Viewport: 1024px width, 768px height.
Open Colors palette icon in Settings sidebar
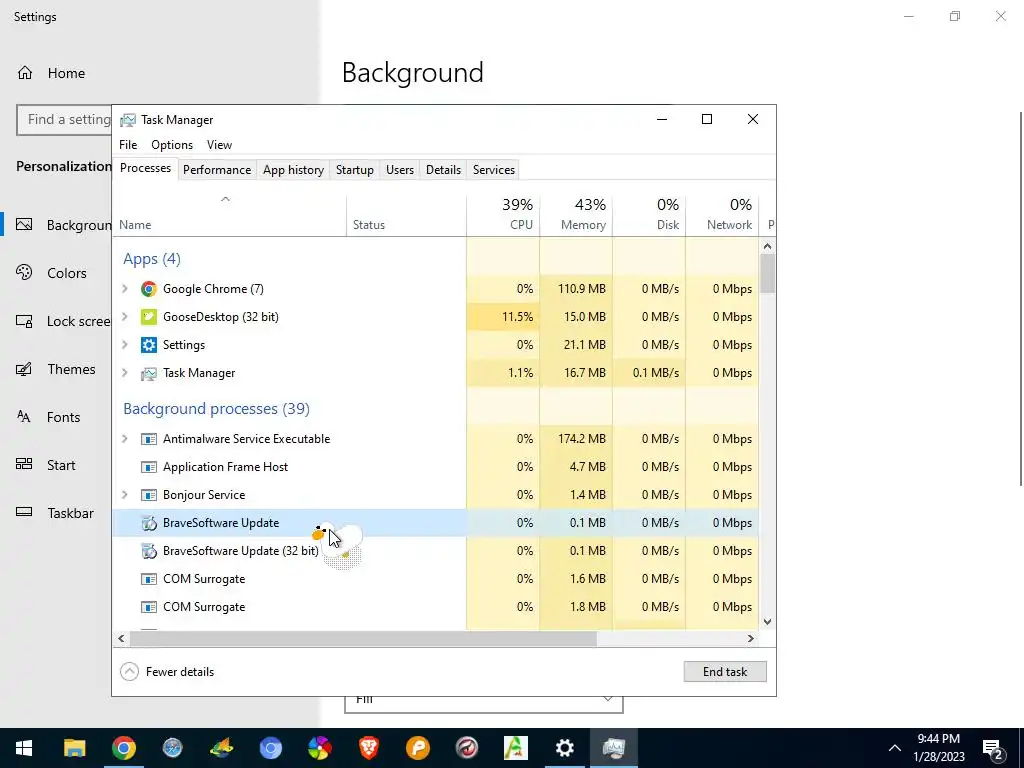[x=24, y=272]
